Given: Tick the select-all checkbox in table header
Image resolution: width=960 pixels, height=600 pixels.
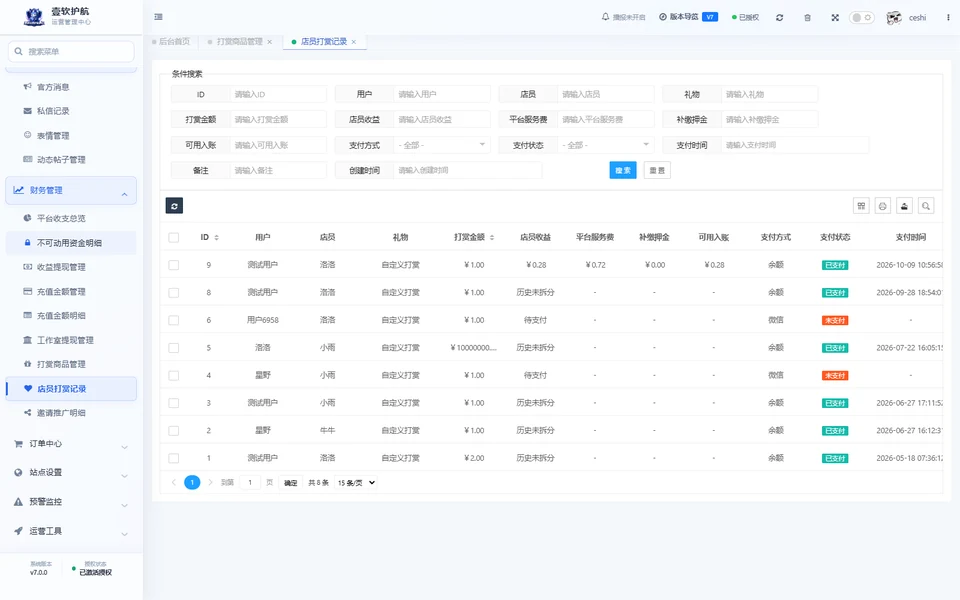Looking at the screenshot, I should point(174,238).
